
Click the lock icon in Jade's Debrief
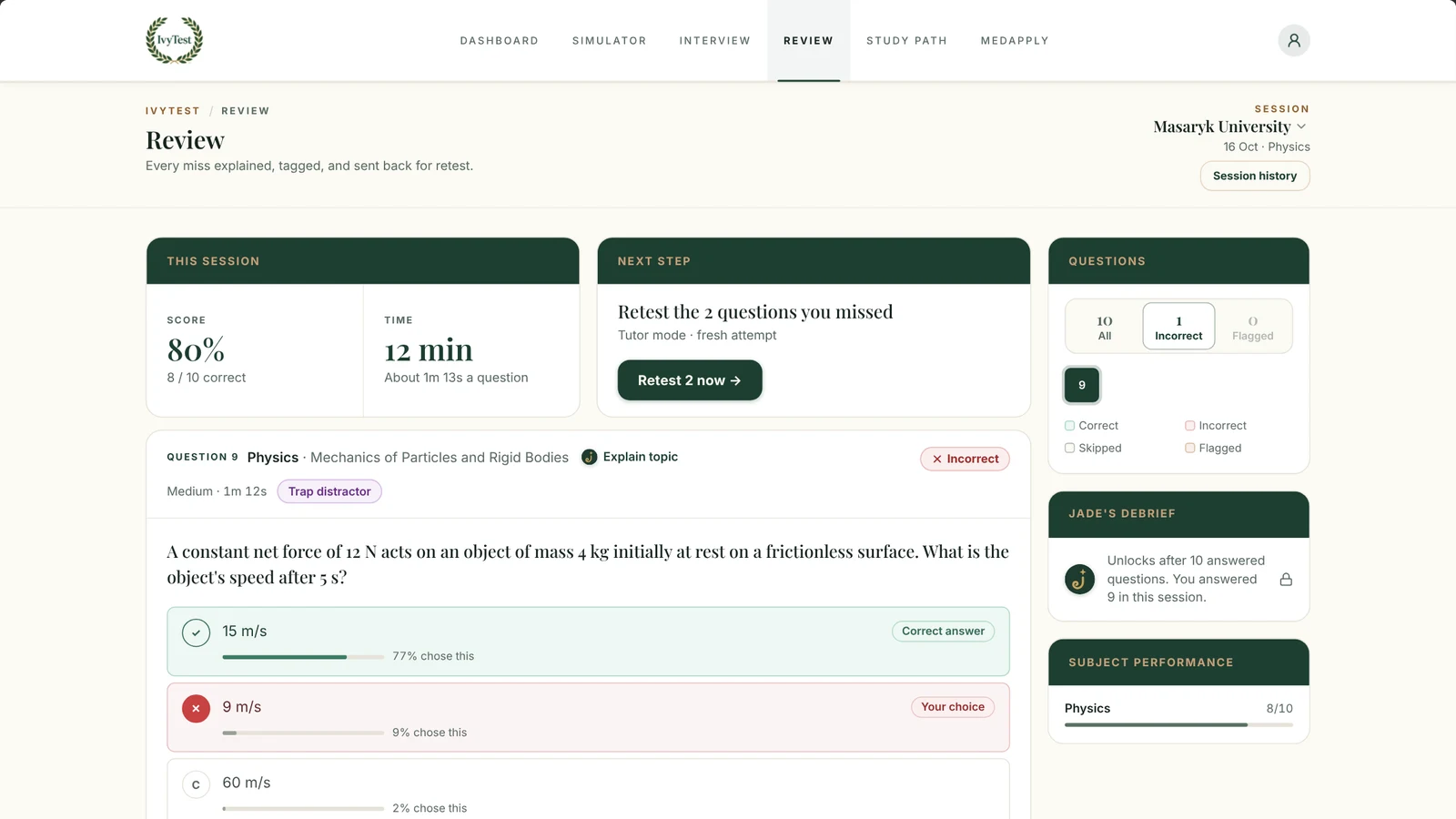point(1286,579)
